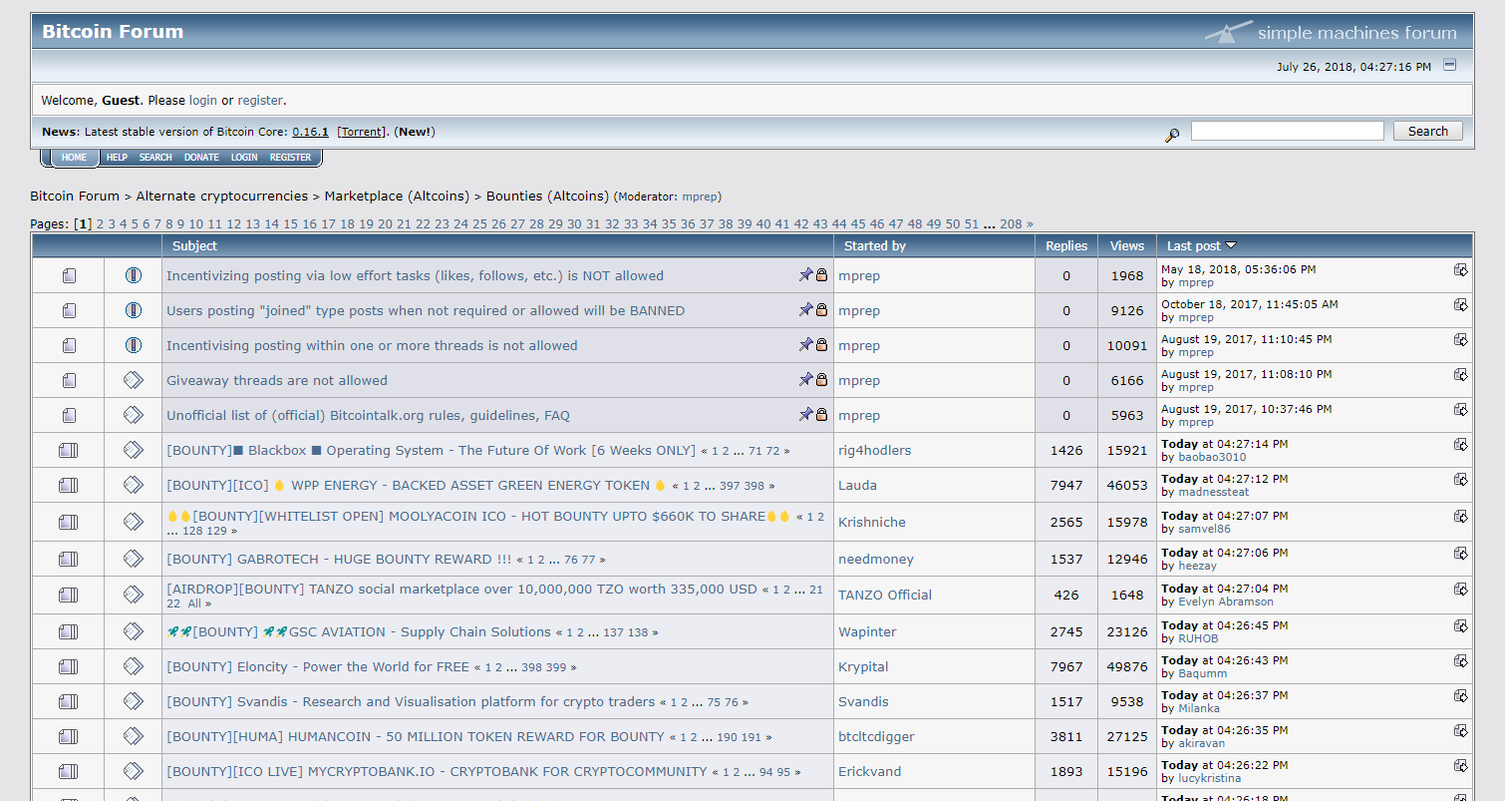
Task: Click folder icon in the Eloncity row
Action: pyautogui.click(x=68, y=667)
